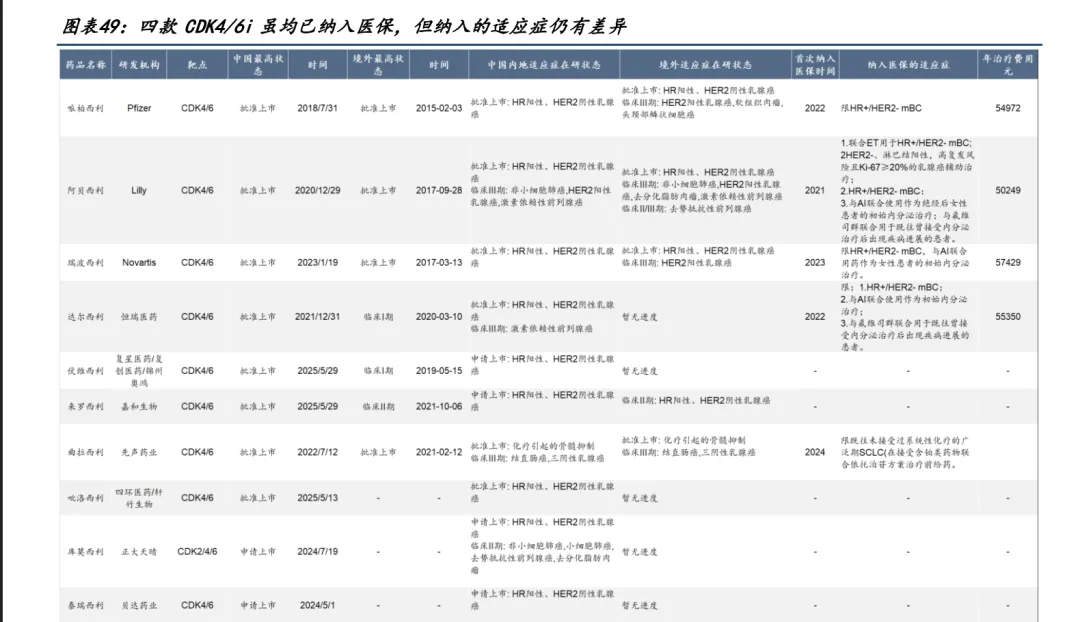This screenshot has width=1080, height=622.
Task: Select the '药品名称' column header
Action: [85, 65]
